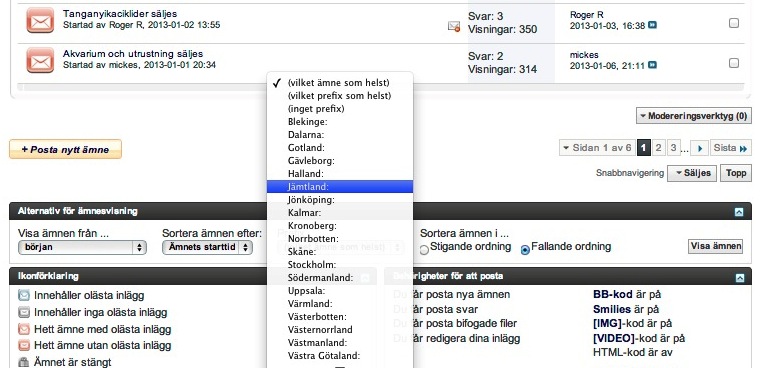Select Stigande ordning radio button

[x=424, y=250]
